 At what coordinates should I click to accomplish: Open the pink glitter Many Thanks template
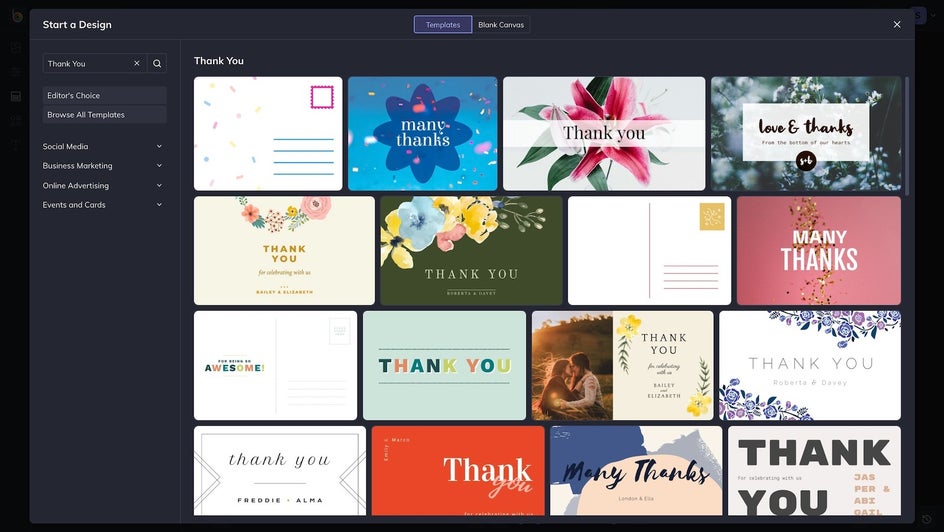818,250
